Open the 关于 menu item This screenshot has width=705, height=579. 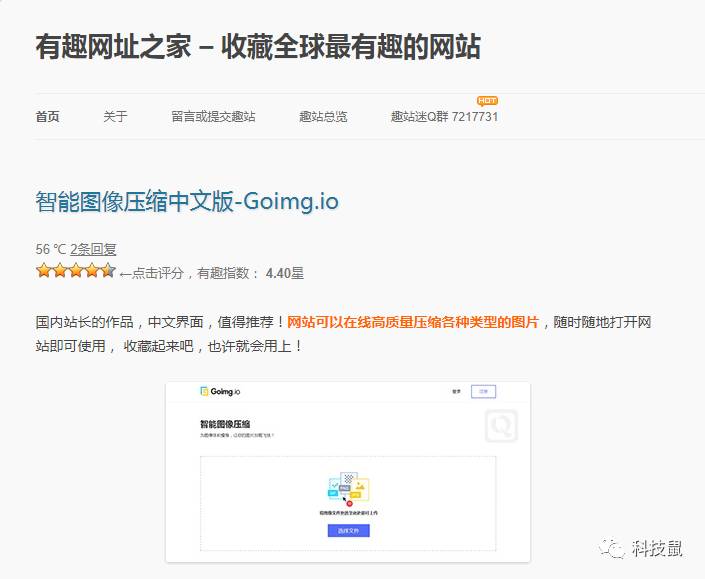click(x=116, y=117)
